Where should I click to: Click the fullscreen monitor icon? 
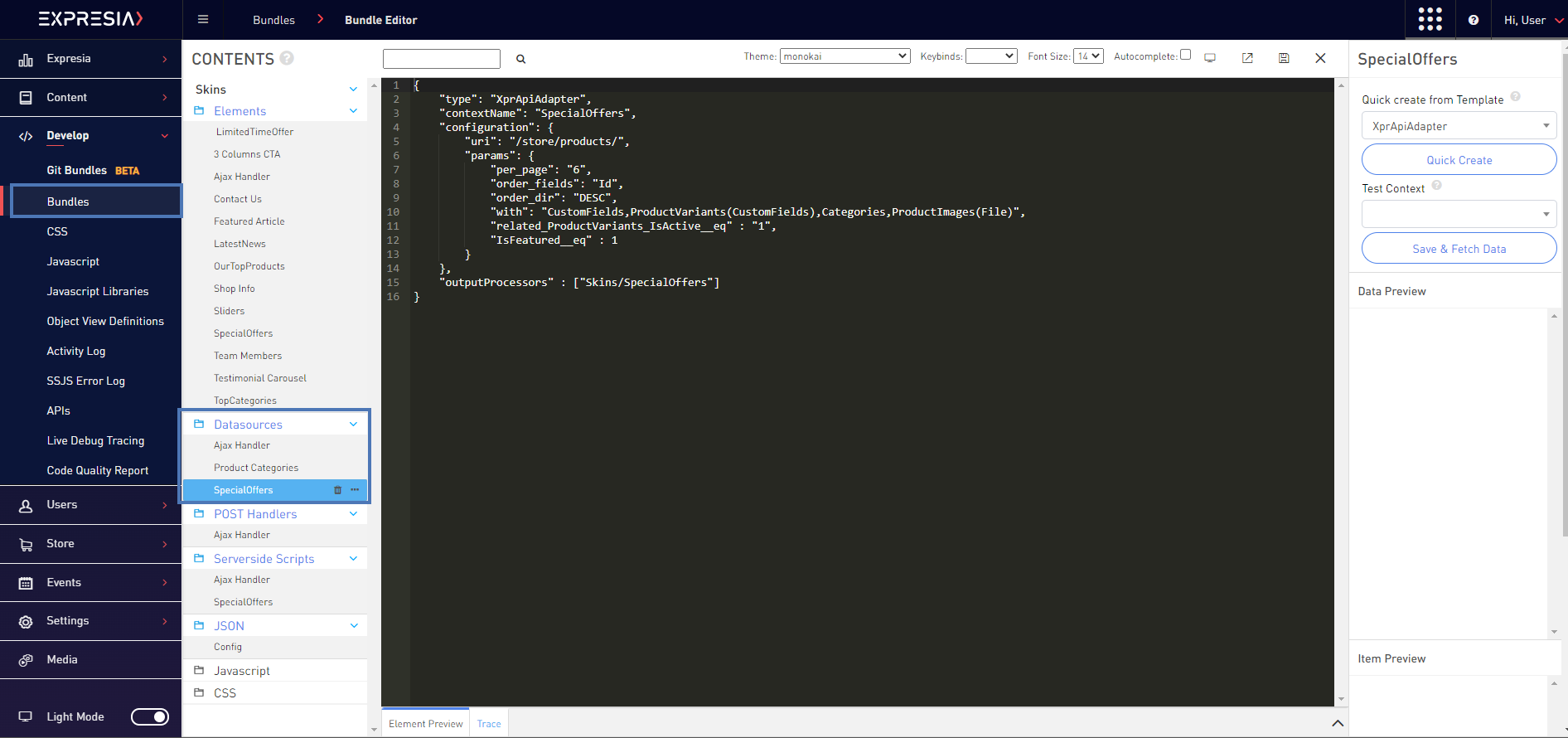(x=1210, y=58)
